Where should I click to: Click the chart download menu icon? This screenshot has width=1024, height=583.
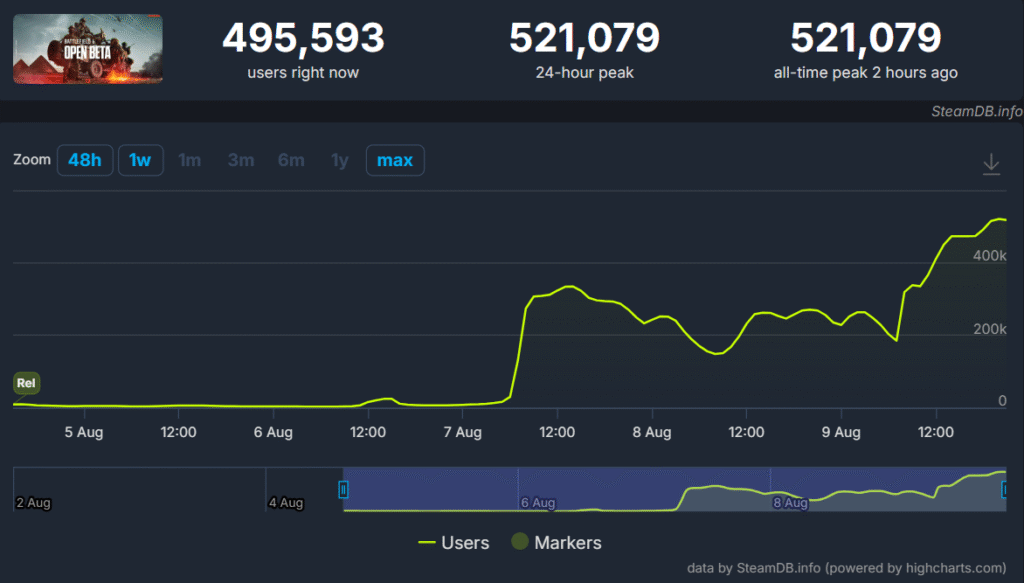pyautogui.click(x=991, y=164)
